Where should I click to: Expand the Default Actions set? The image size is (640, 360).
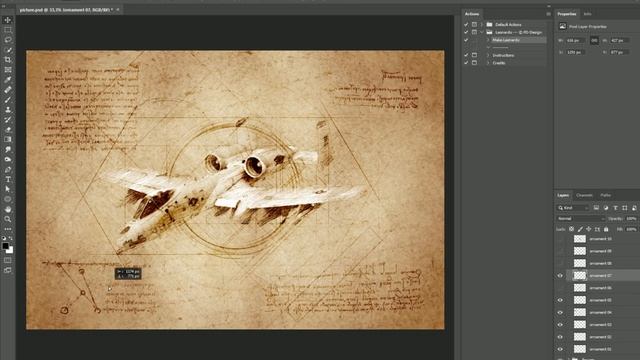[482, 24]
